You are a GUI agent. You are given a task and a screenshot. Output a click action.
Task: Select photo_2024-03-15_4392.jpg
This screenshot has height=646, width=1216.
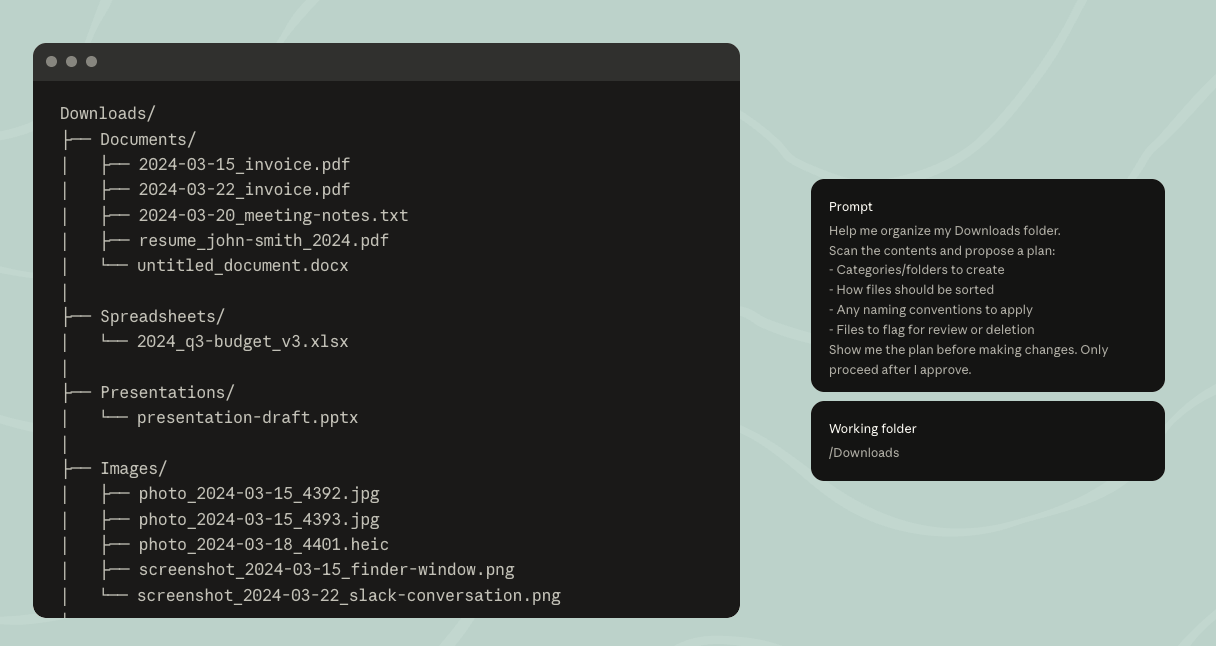[x=258, y=493]
